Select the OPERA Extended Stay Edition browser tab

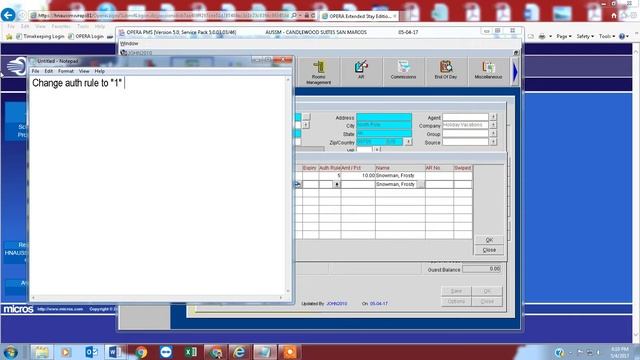[359, 16]
